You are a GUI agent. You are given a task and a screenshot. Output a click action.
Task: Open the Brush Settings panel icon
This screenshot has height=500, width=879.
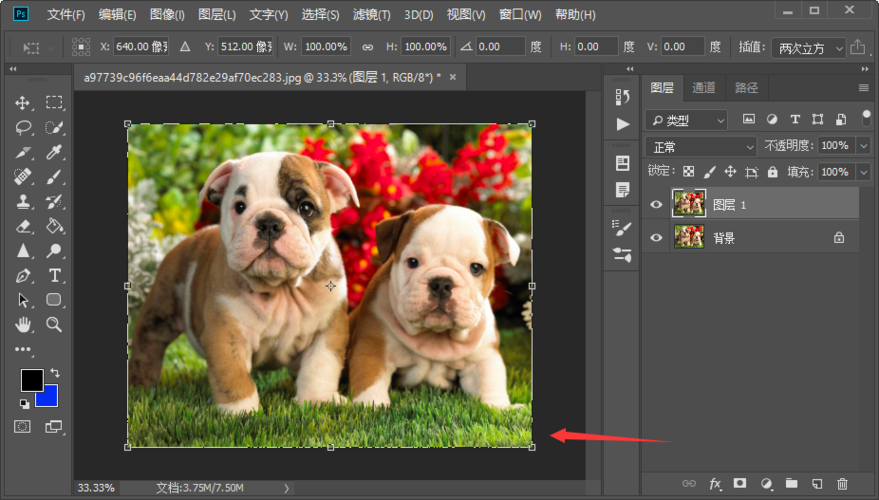(622, 228)
